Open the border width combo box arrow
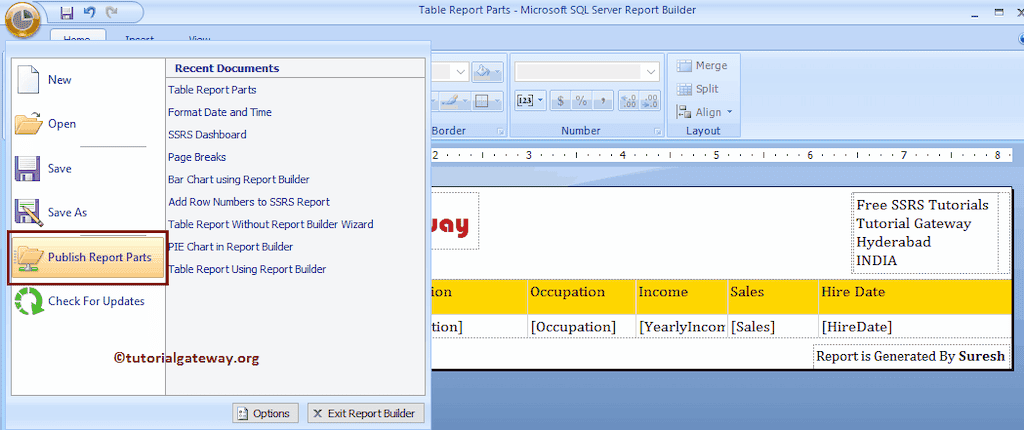This screenshot has width=1024, height=430. [460, 71]
